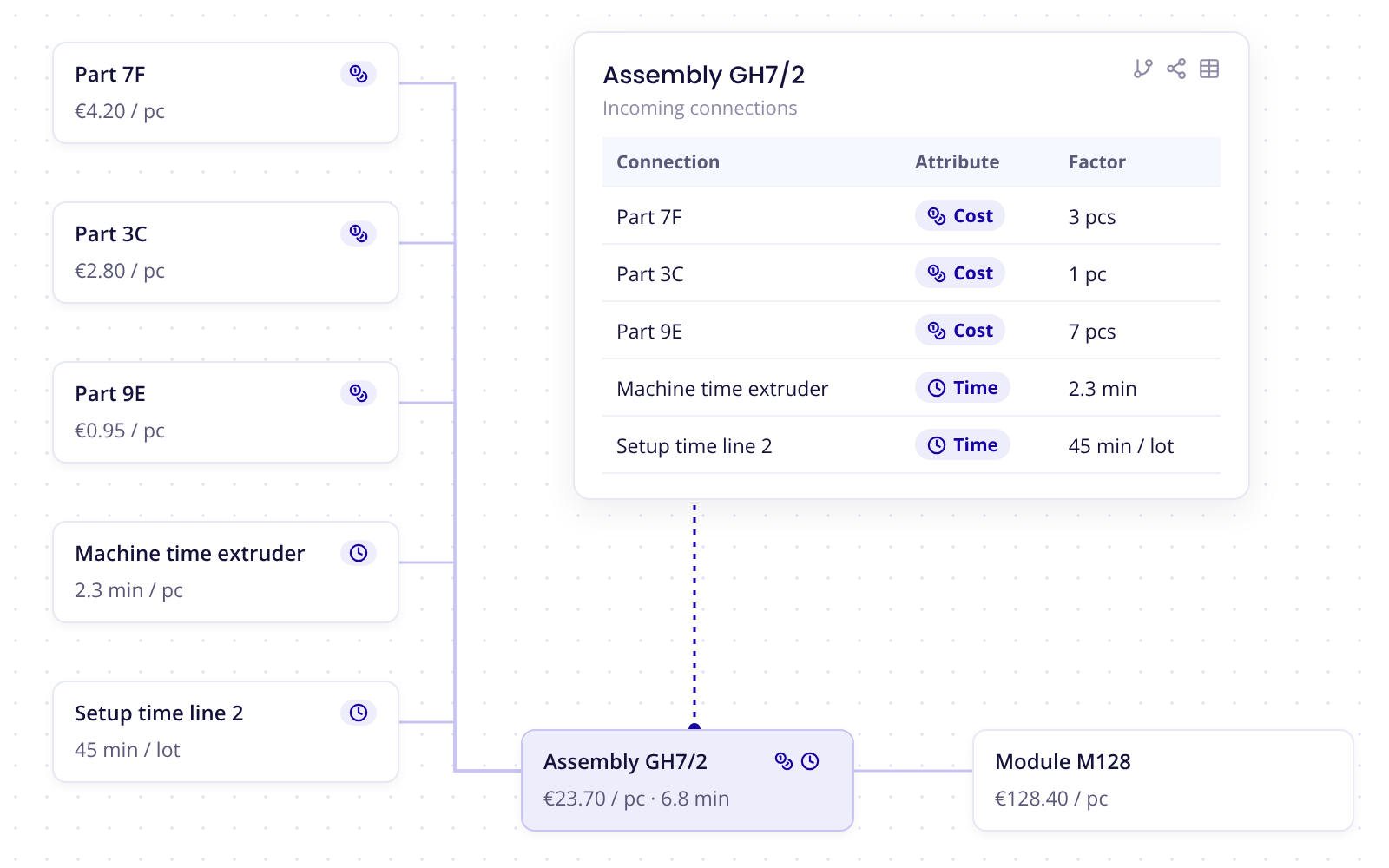Click the '2.3 min' factor value
Viewport: 1389px width, 868px height.
1103,389
